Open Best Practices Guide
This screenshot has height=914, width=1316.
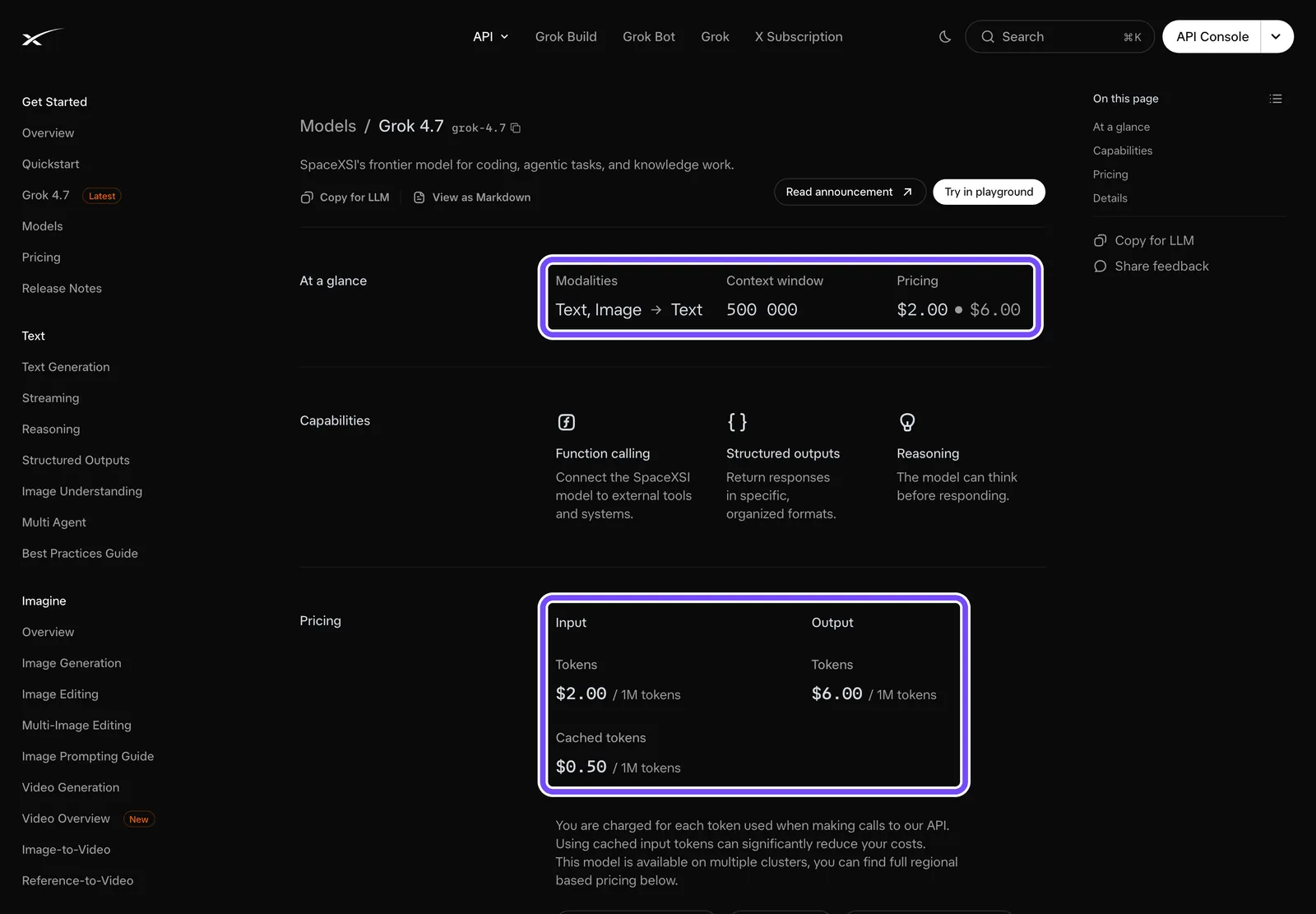pyautogui.click(x=80, y=554)
